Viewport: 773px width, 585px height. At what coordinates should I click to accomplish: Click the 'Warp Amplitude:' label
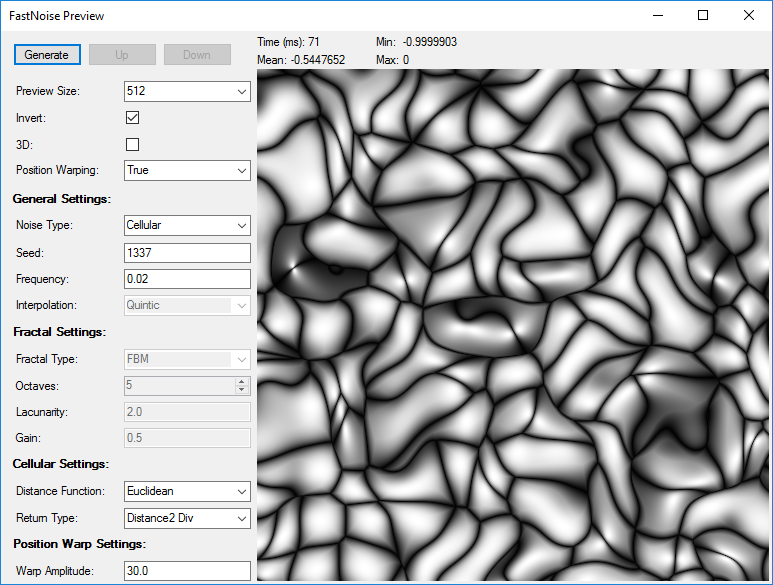[x=55, y=571]
